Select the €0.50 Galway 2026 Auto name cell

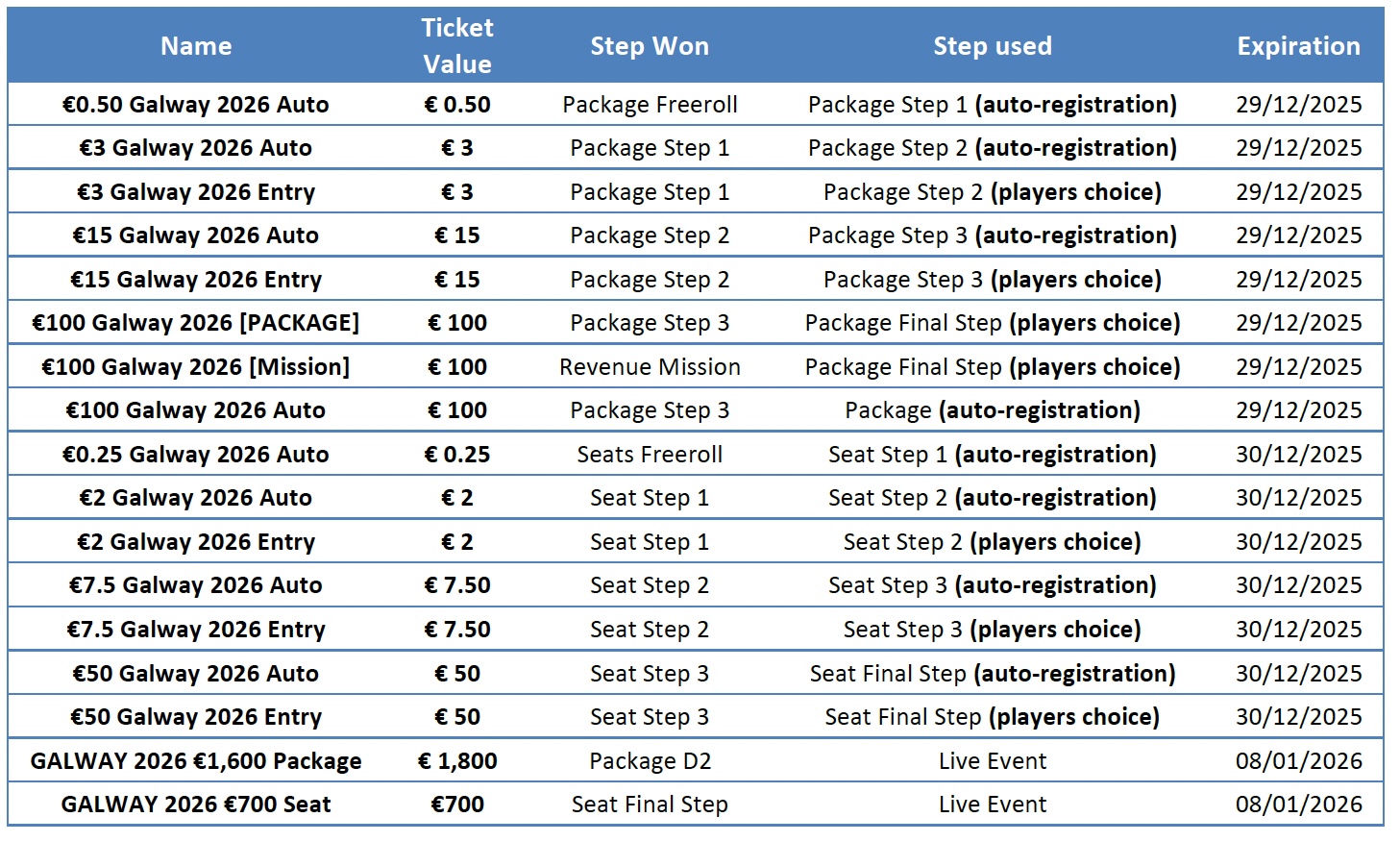coord(196,105)
